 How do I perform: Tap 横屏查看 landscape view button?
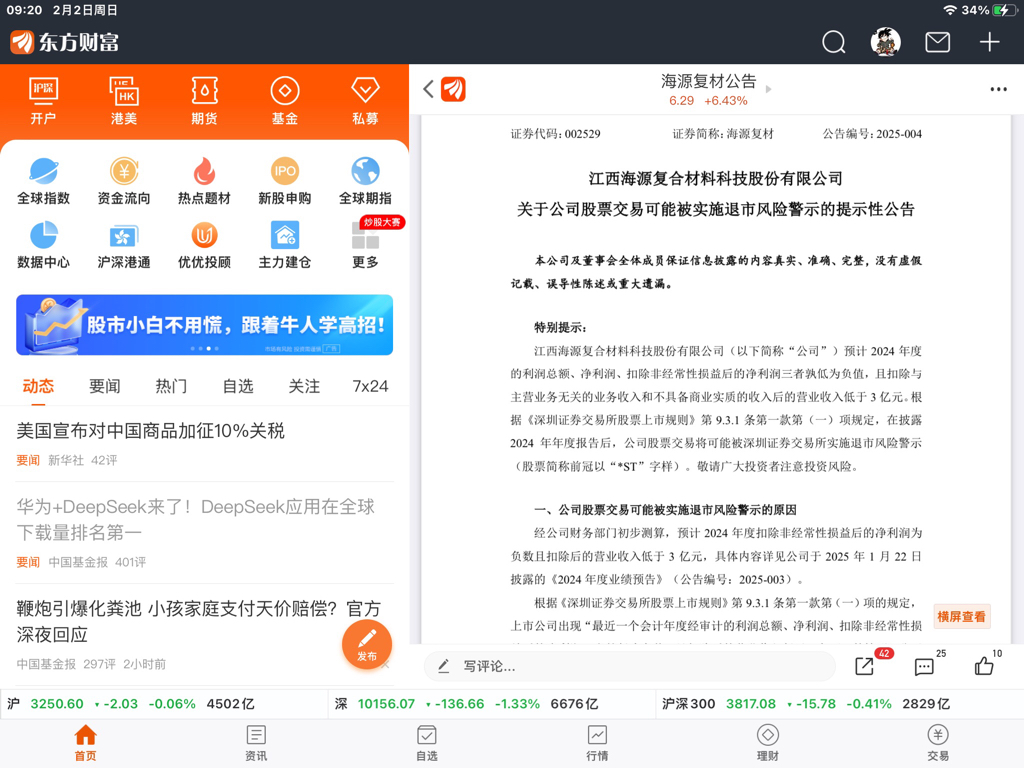coord(961,616)
